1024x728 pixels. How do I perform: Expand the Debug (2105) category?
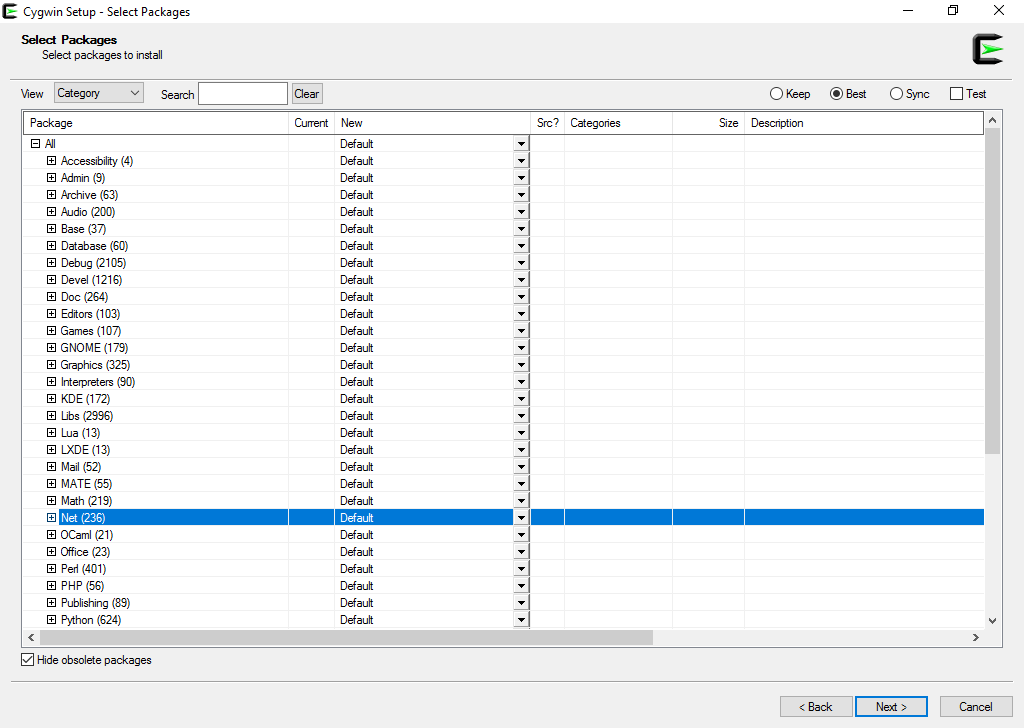tap(52, 262)
